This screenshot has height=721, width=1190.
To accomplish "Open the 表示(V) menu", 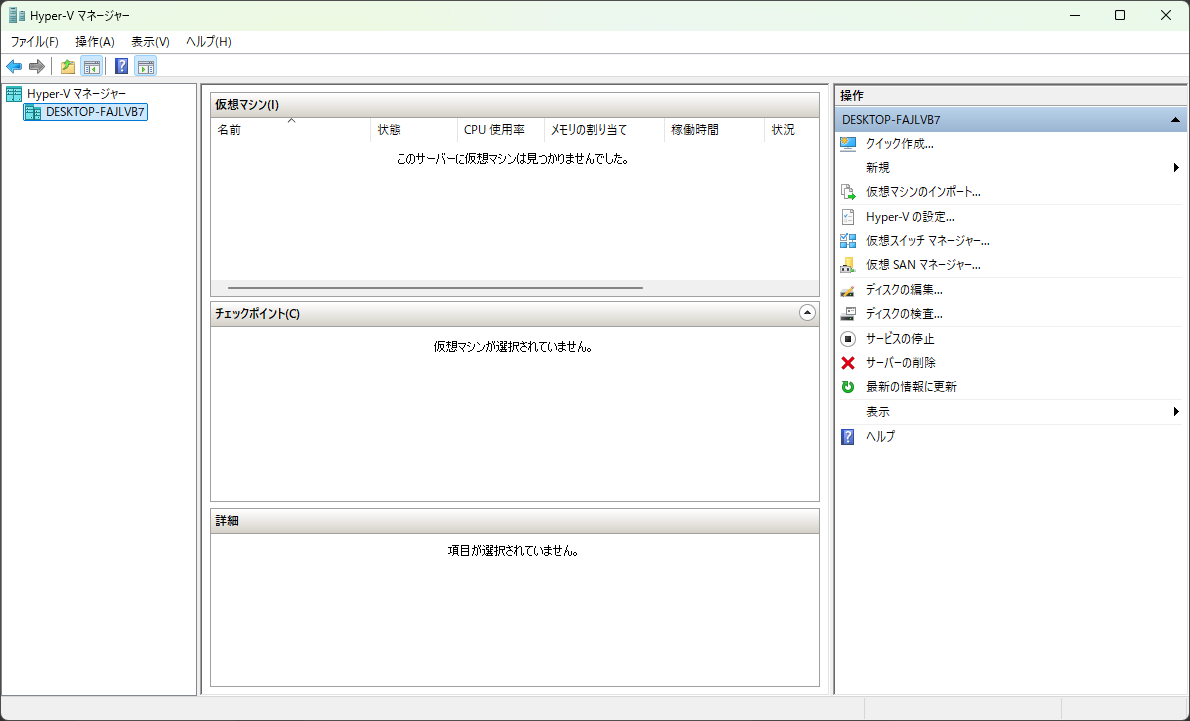I will [150, 42].
